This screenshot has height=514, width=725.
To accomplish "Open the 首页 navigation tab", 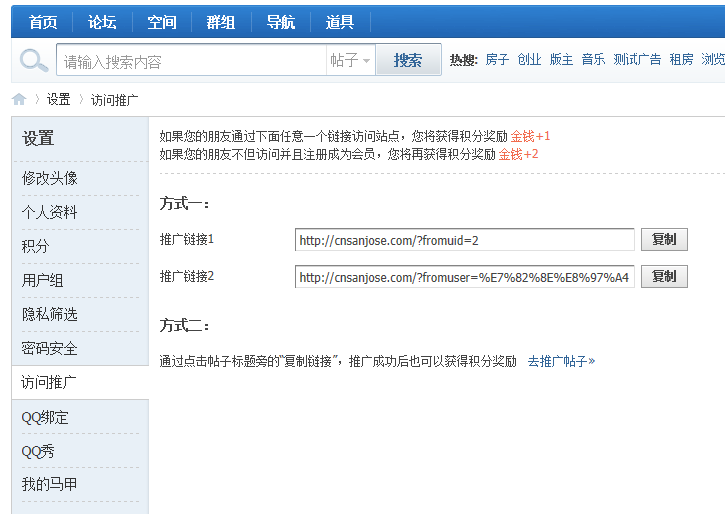I will coord(43,22).
